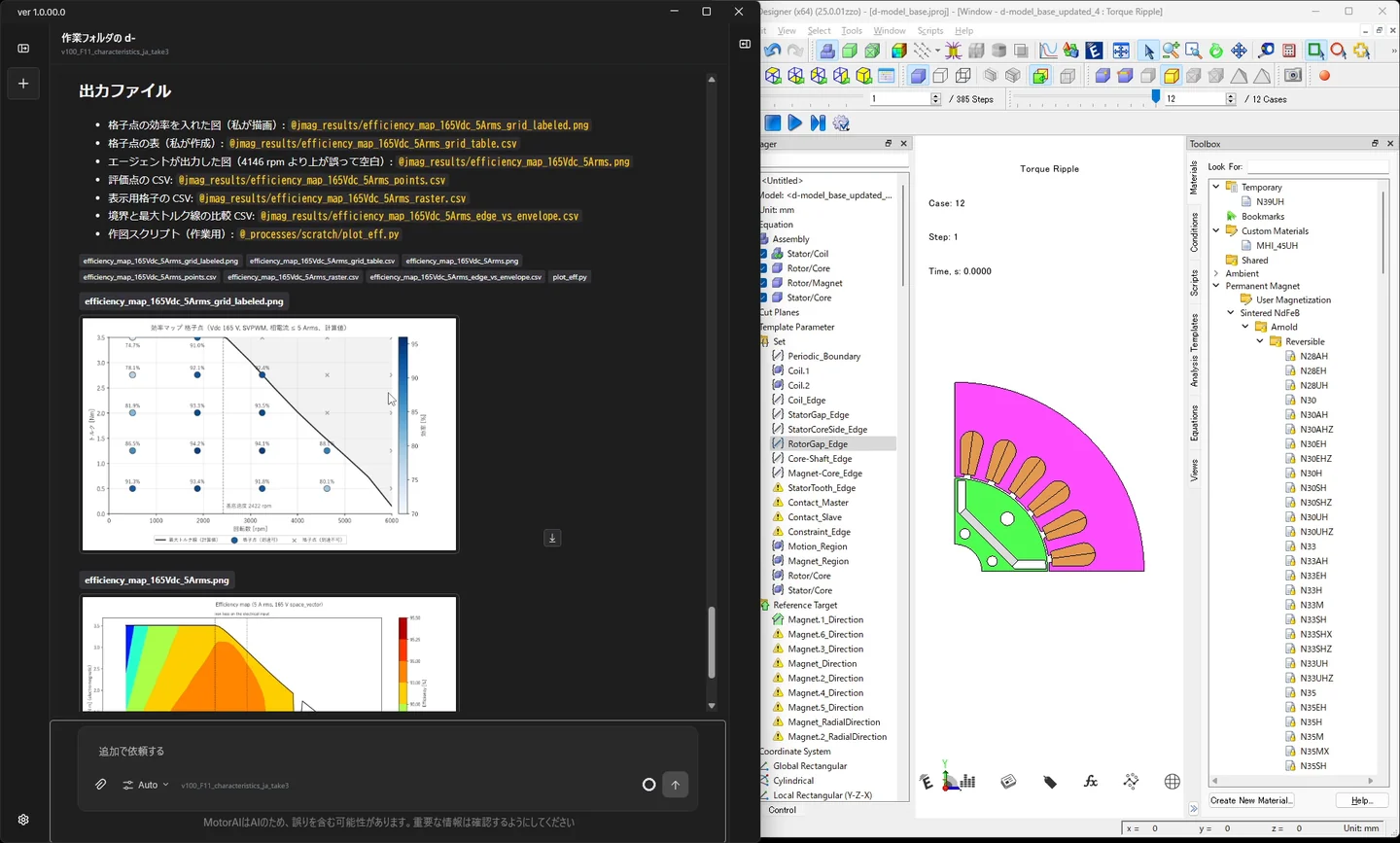Click the globe grid icon under model view
Image resolution: width=1400 pixels, height=843 pixels.
pyautogui.click(x=1172, y=782)
